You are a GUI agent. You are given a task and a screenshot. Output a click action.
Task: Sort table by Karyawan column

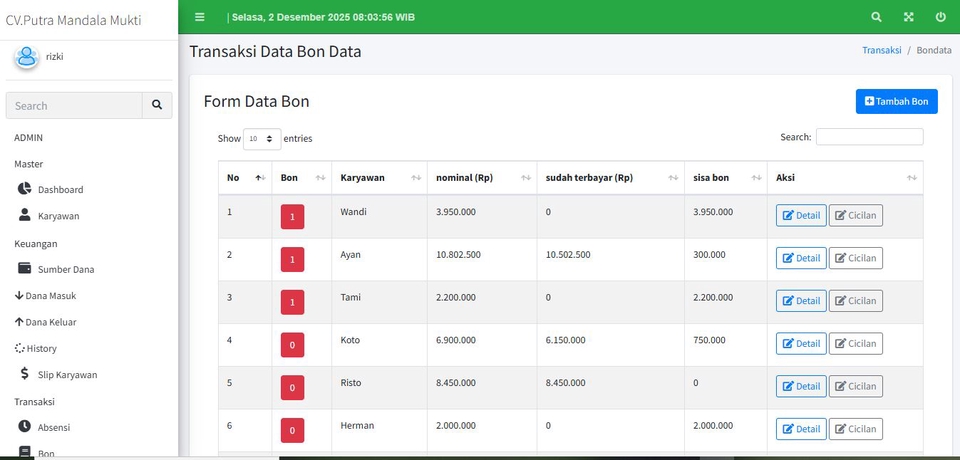click(379, 178)
